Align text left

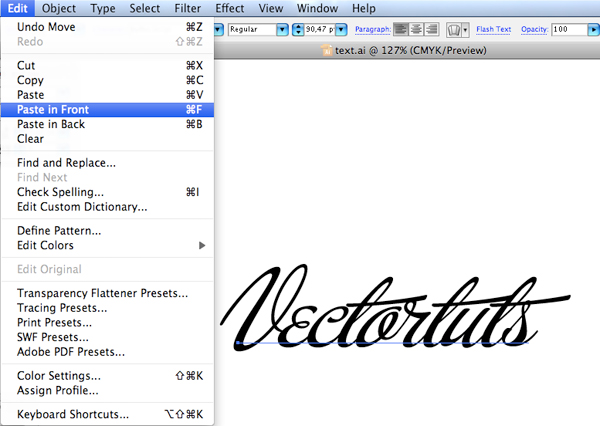click(401, 29)
